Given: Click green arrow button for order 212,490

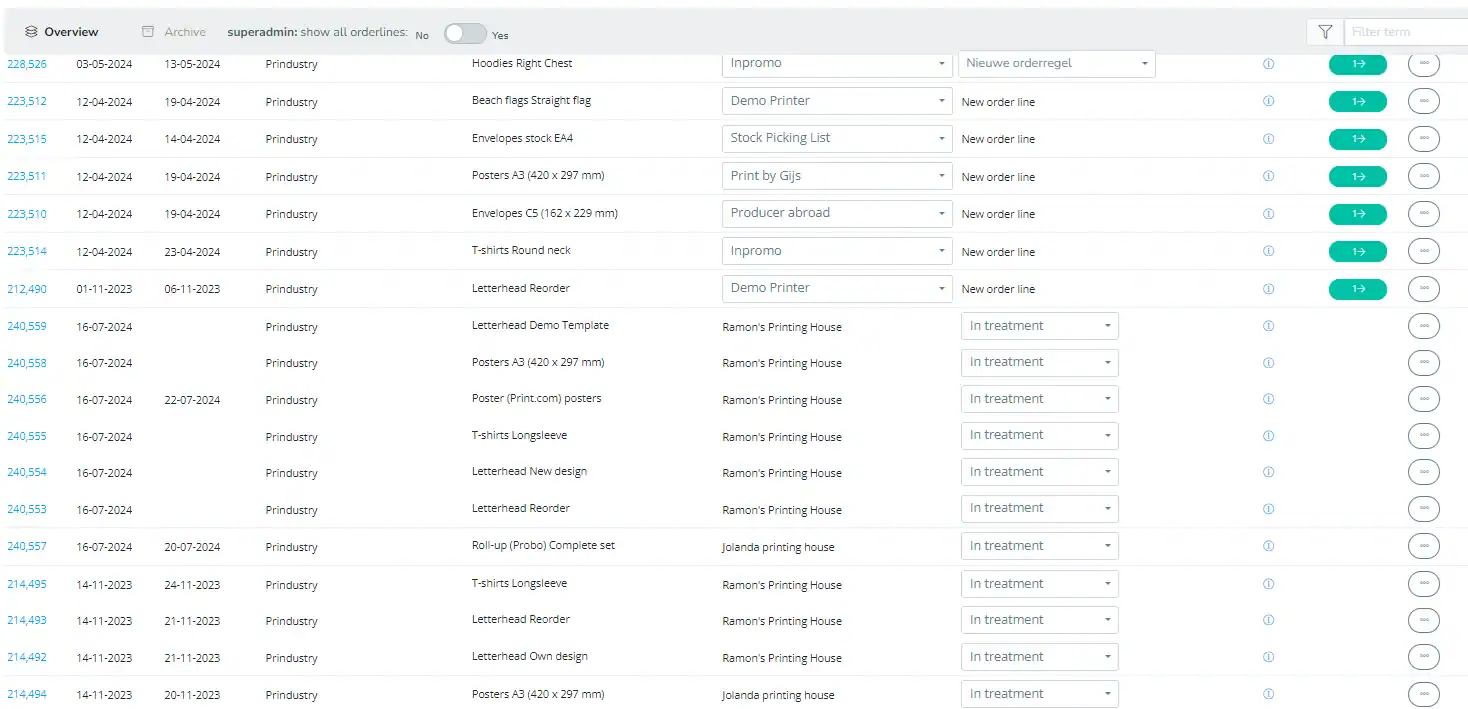Looking at the screenshot, I should pos(1357,289).
